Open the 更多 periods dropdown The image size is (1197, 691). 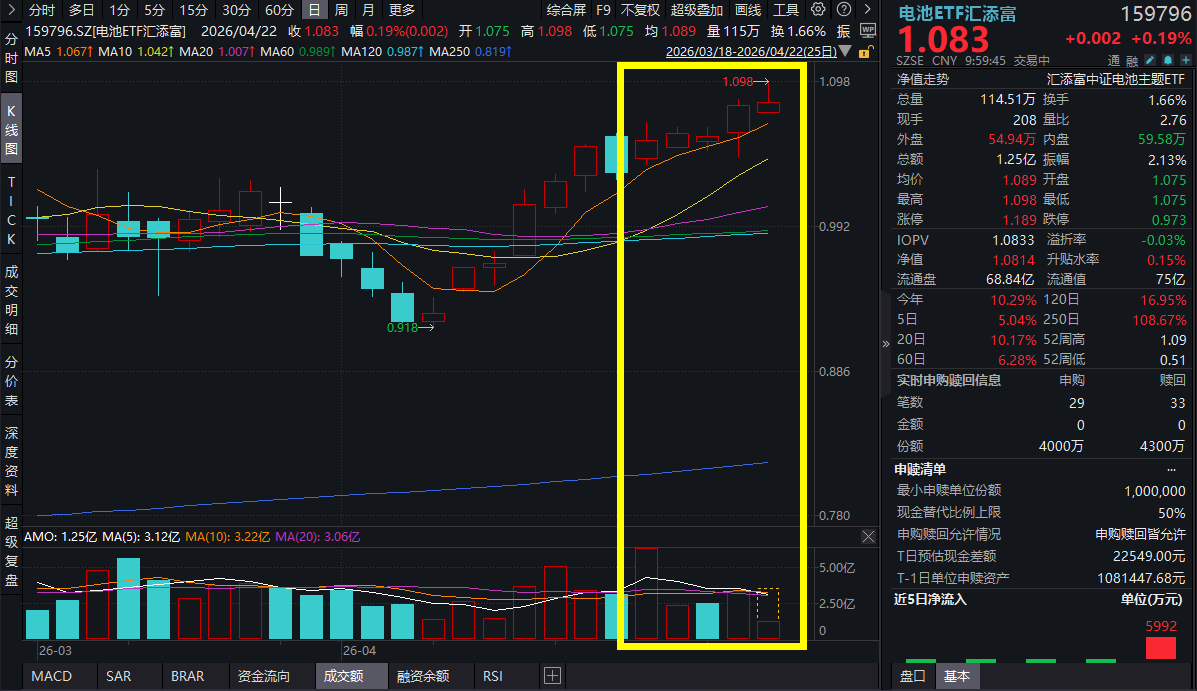coord(401,10)
